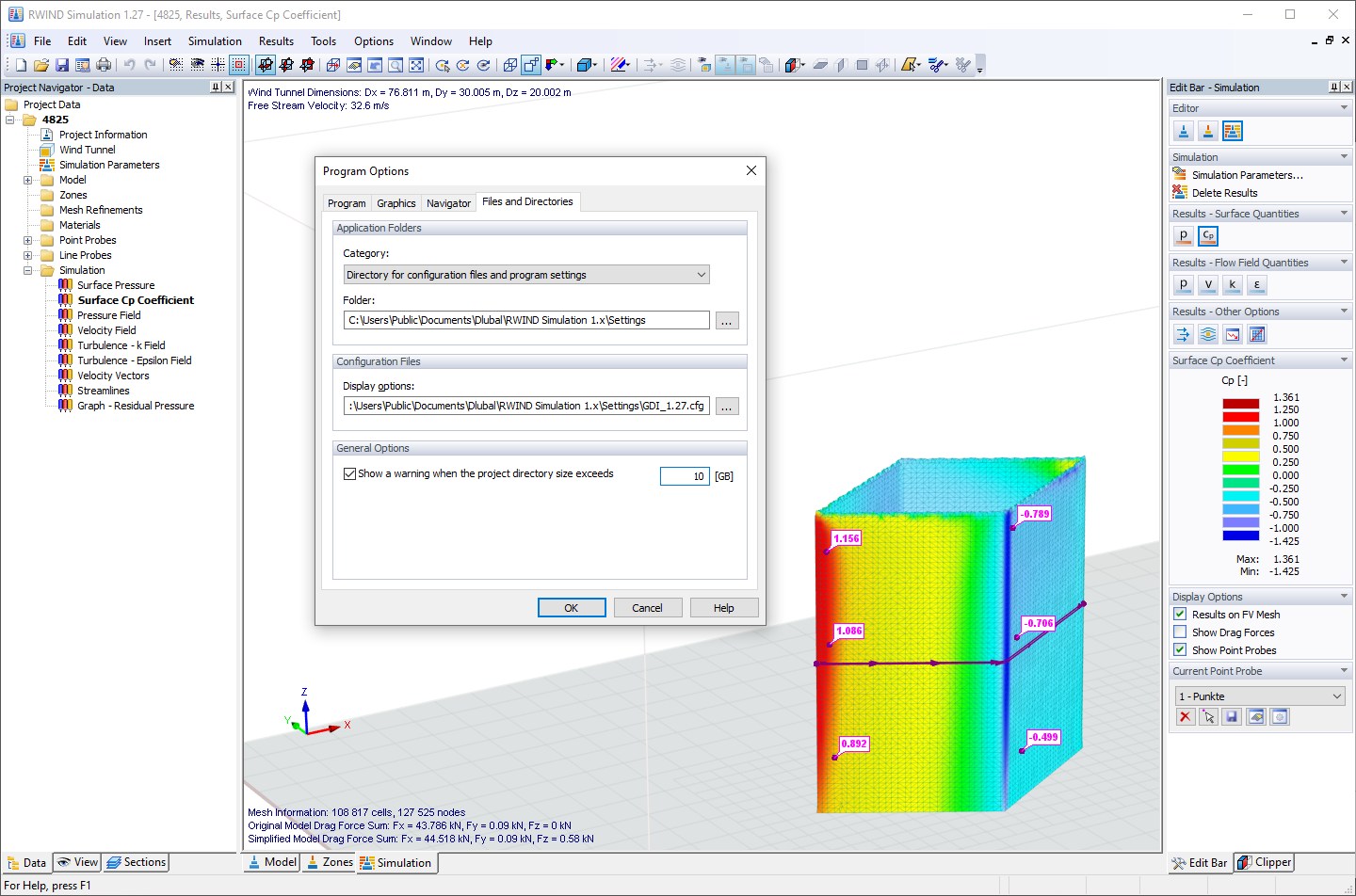Screen dimensions: 1356x896
Task: Click the turbulence 'k' field icon
Action: (1233, 284)
